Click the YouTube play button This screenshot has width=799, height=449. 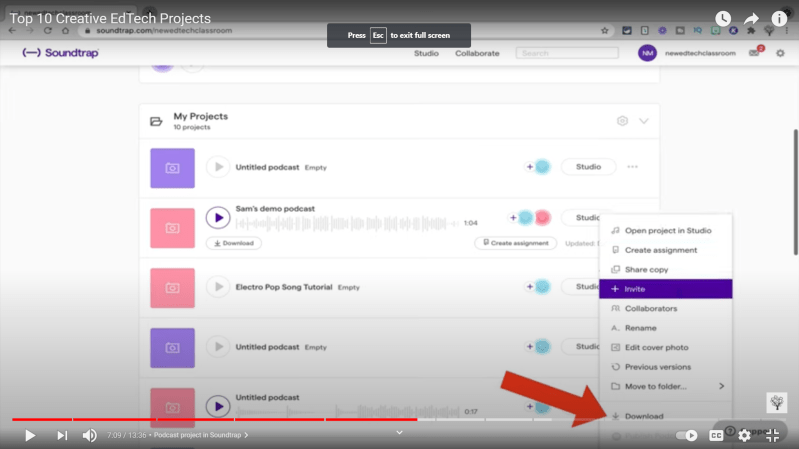tap(30, 435)
